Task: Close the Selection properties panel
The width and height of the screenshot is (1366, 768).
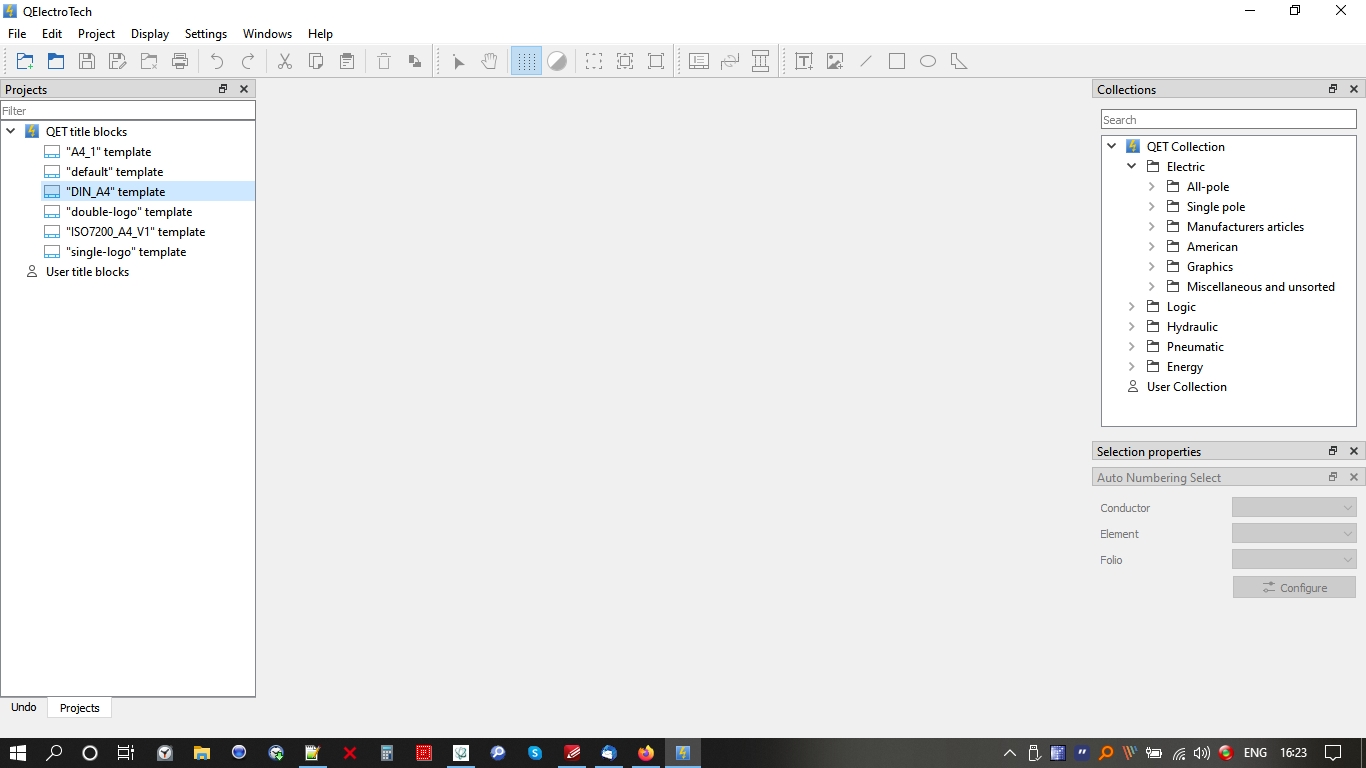Action: tap(1354, 451)
